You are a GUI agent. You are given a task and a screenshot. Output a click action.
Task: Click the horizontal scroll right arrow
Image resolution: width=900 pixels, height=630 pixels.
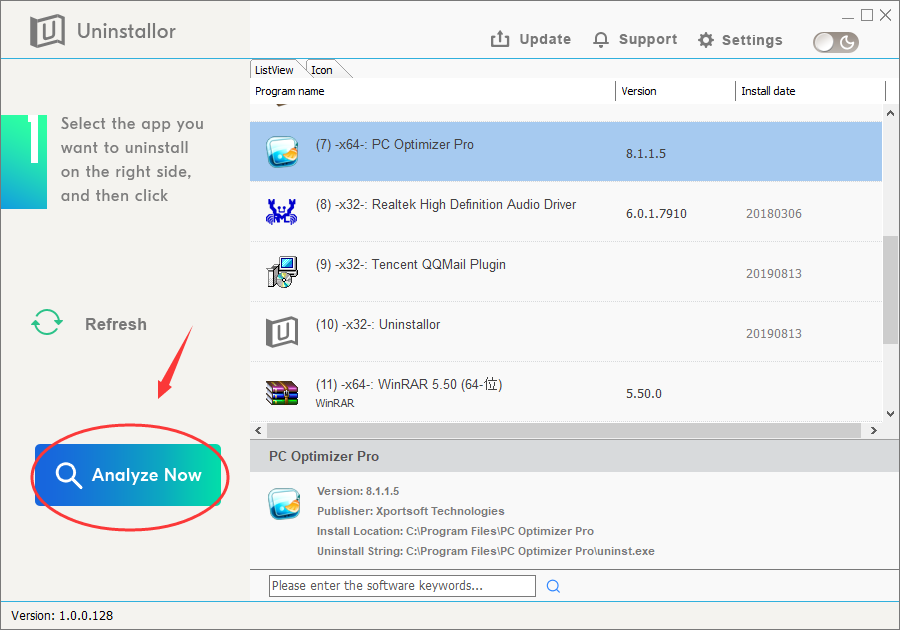click(874, 430)
